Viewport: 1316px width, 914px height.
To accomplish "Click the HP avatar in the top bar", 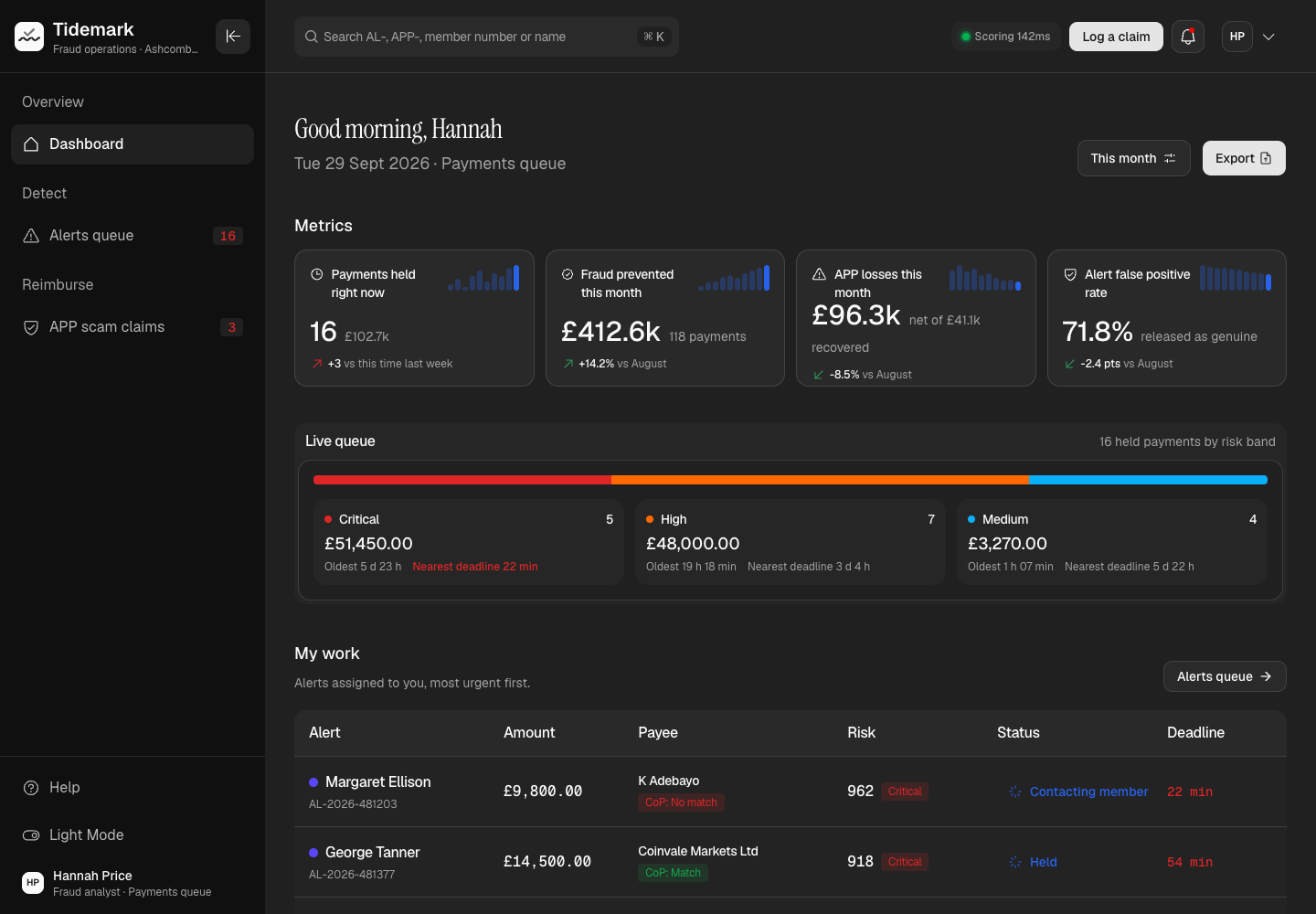I will (x=1237, y=37).
